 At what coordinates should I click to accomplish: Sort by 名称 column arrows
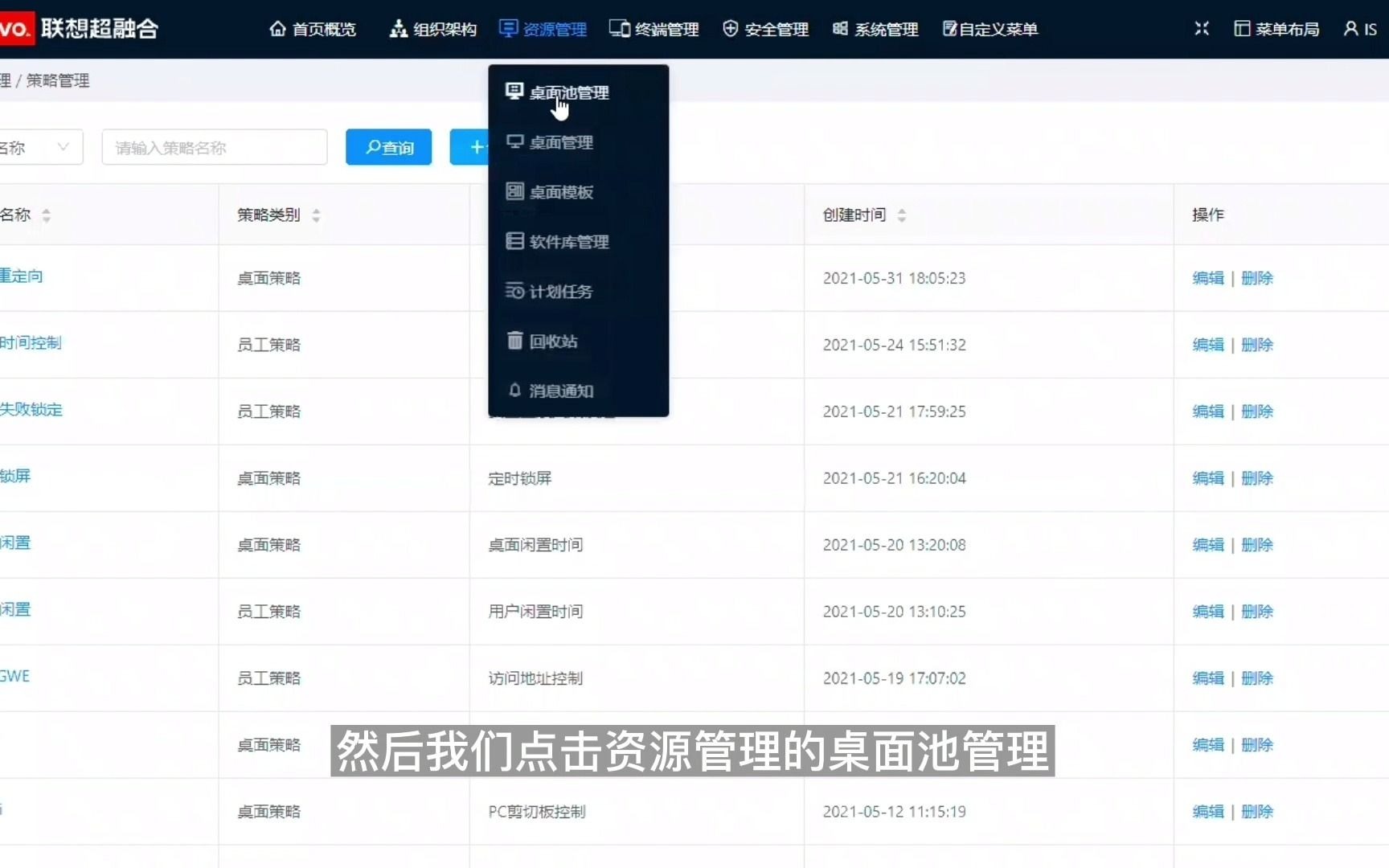(47, 215)
